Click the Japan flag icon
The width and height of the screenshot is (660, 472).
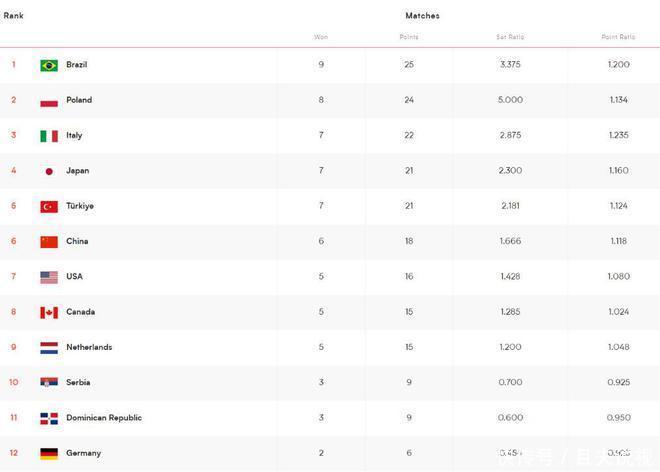tap(49, 171)
